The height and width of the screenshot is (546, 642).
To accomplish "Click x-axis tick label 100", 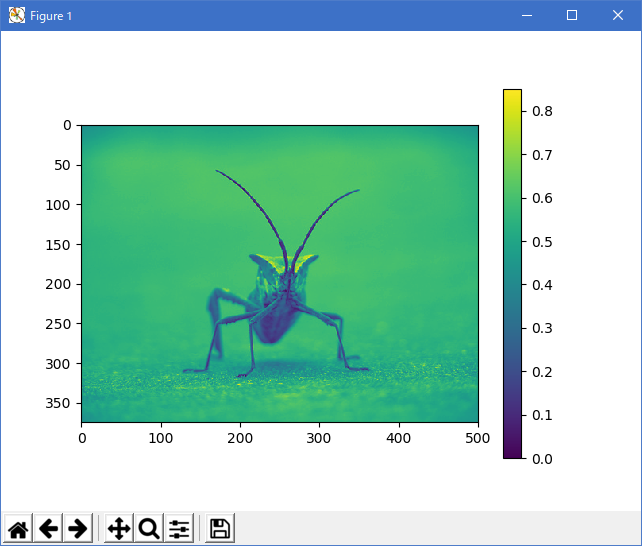I will (x=160, y=438).
